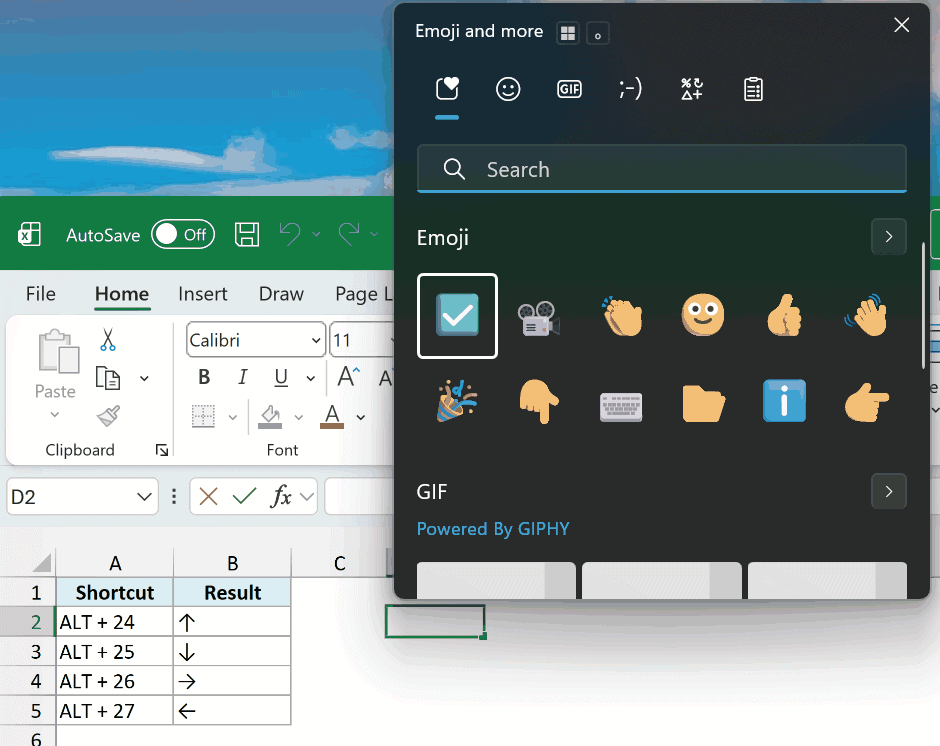The height and width of the screenshot is (746, 940).
Task: Click the emoji Search field
Action: (661, 169)
